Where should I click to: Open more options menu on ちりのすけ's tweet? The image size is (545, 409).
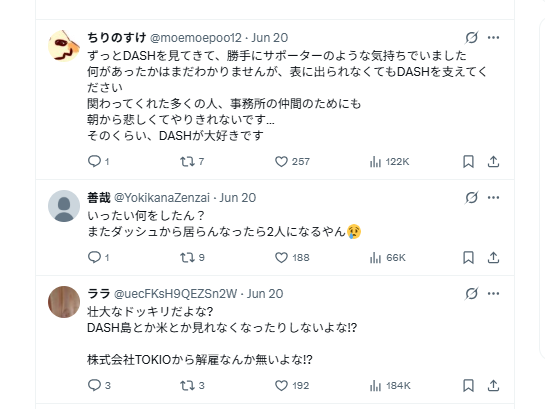point(493,38)
